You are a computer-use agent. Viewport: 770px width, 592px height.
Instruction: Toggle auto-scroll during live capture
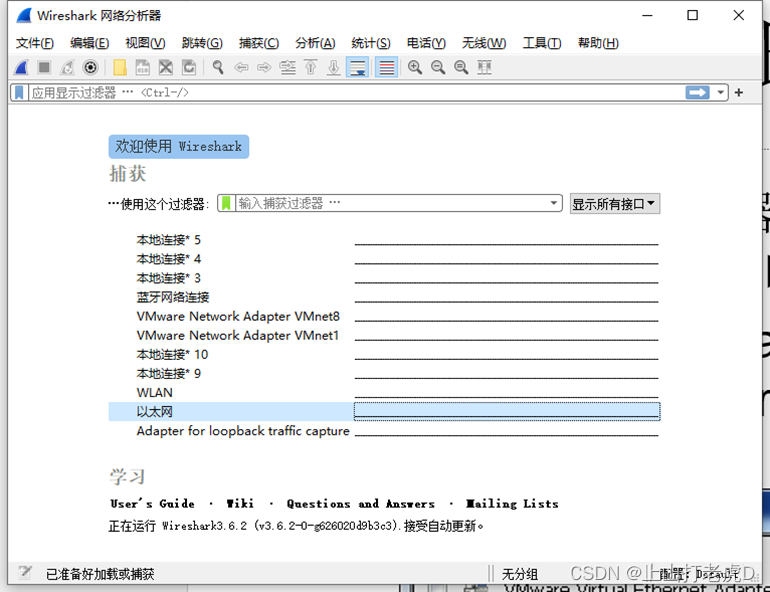[358, 67]
